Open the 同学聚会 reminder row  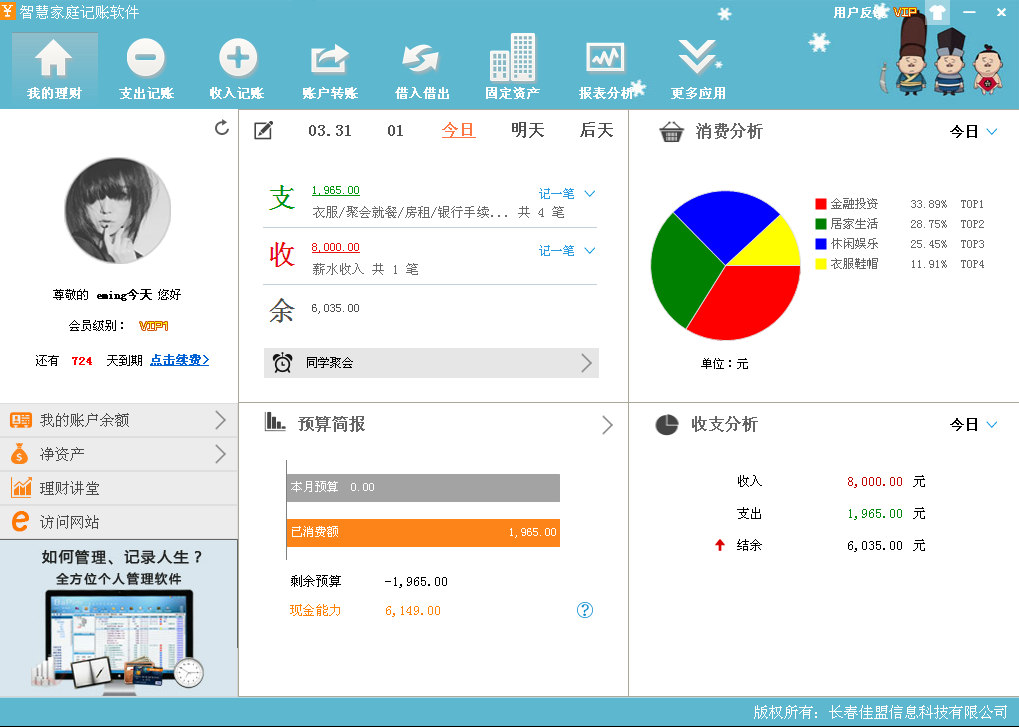(x=431, y=363)
